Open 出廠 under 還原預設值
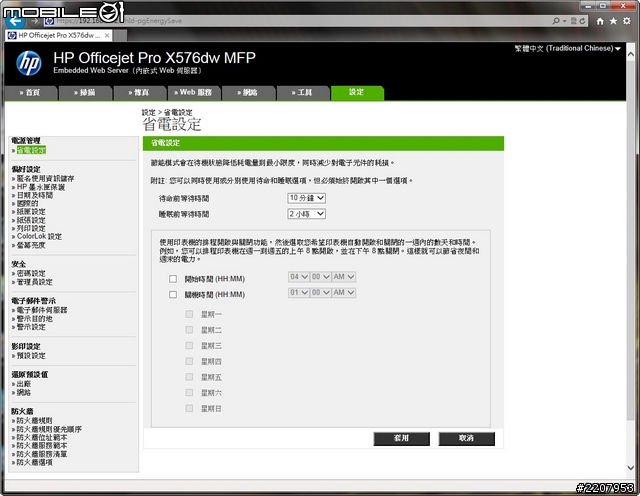The height and width of the screenshot is (496, 640). click(x=24, y=384)
